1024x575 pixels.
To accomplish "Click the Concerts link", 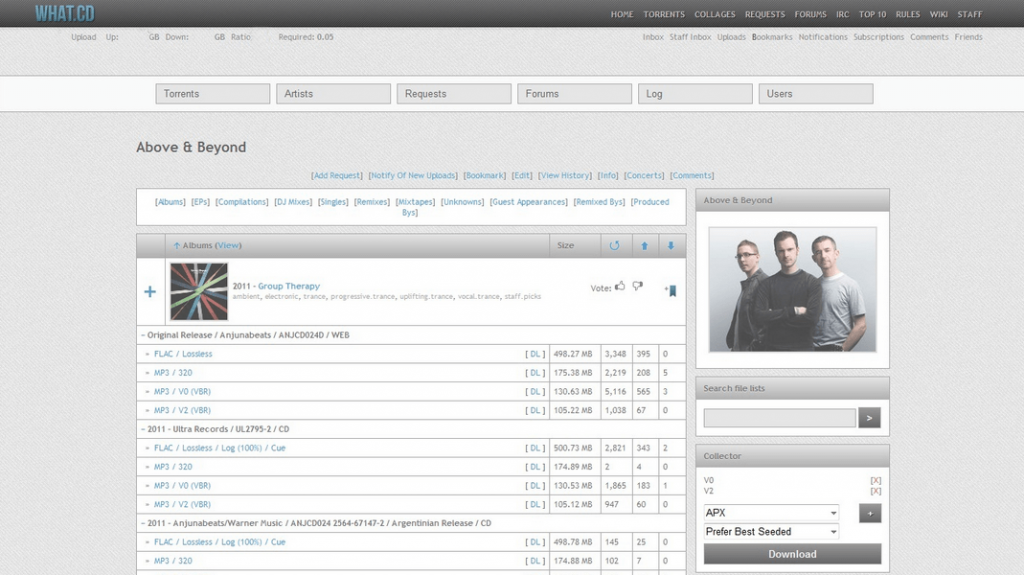I will 644,176.
